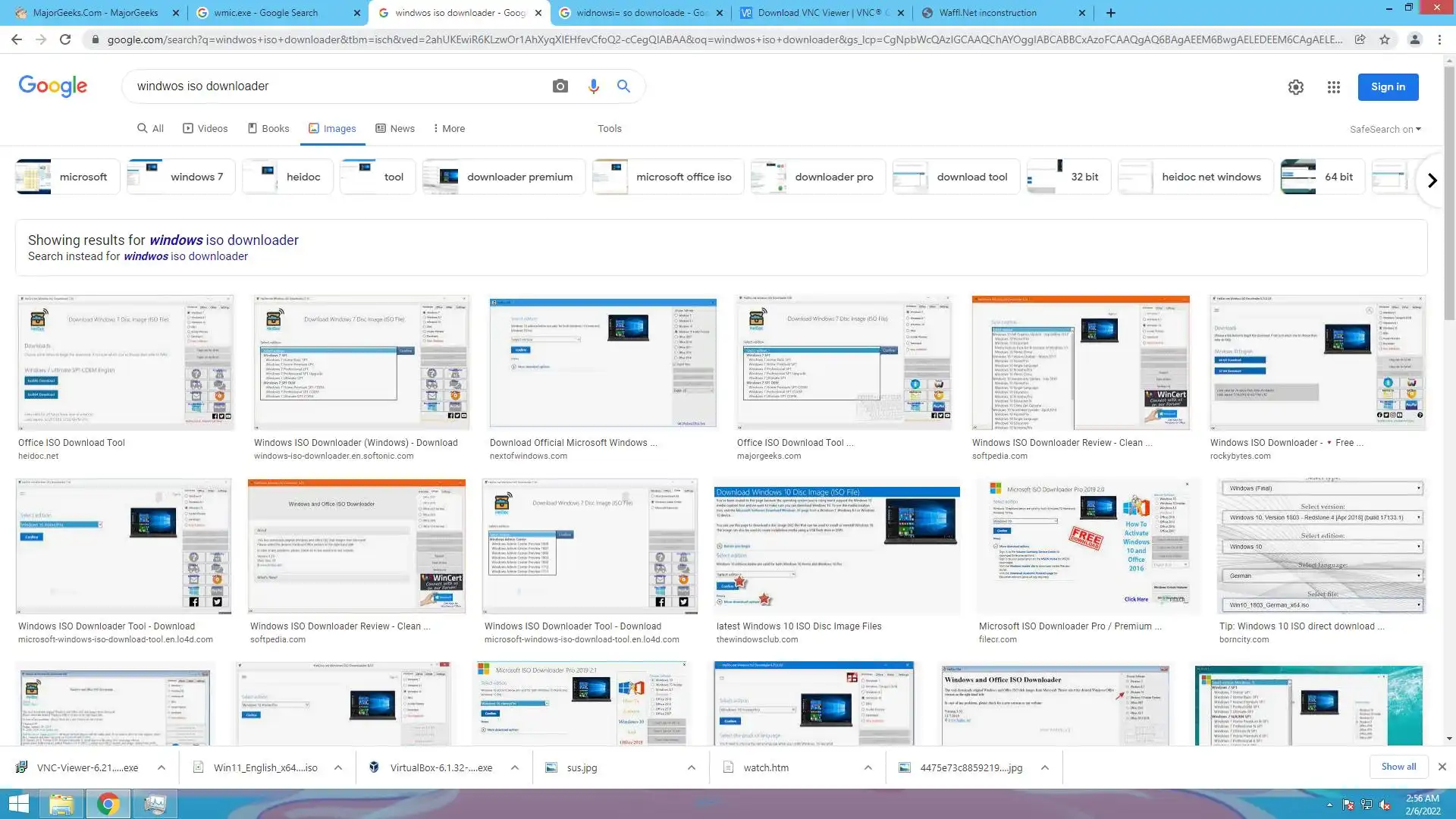Open Windows Start menu
Image resolution: width=1456 pixels, height=819 pixels.
point(18,804)
